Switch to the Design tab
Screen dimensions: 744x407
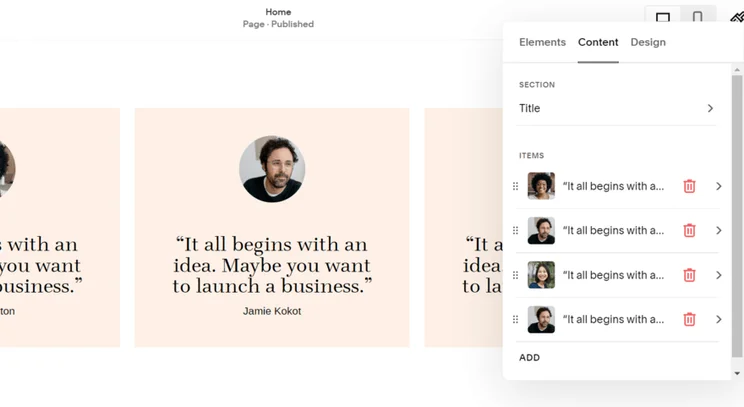click(648, 42)
